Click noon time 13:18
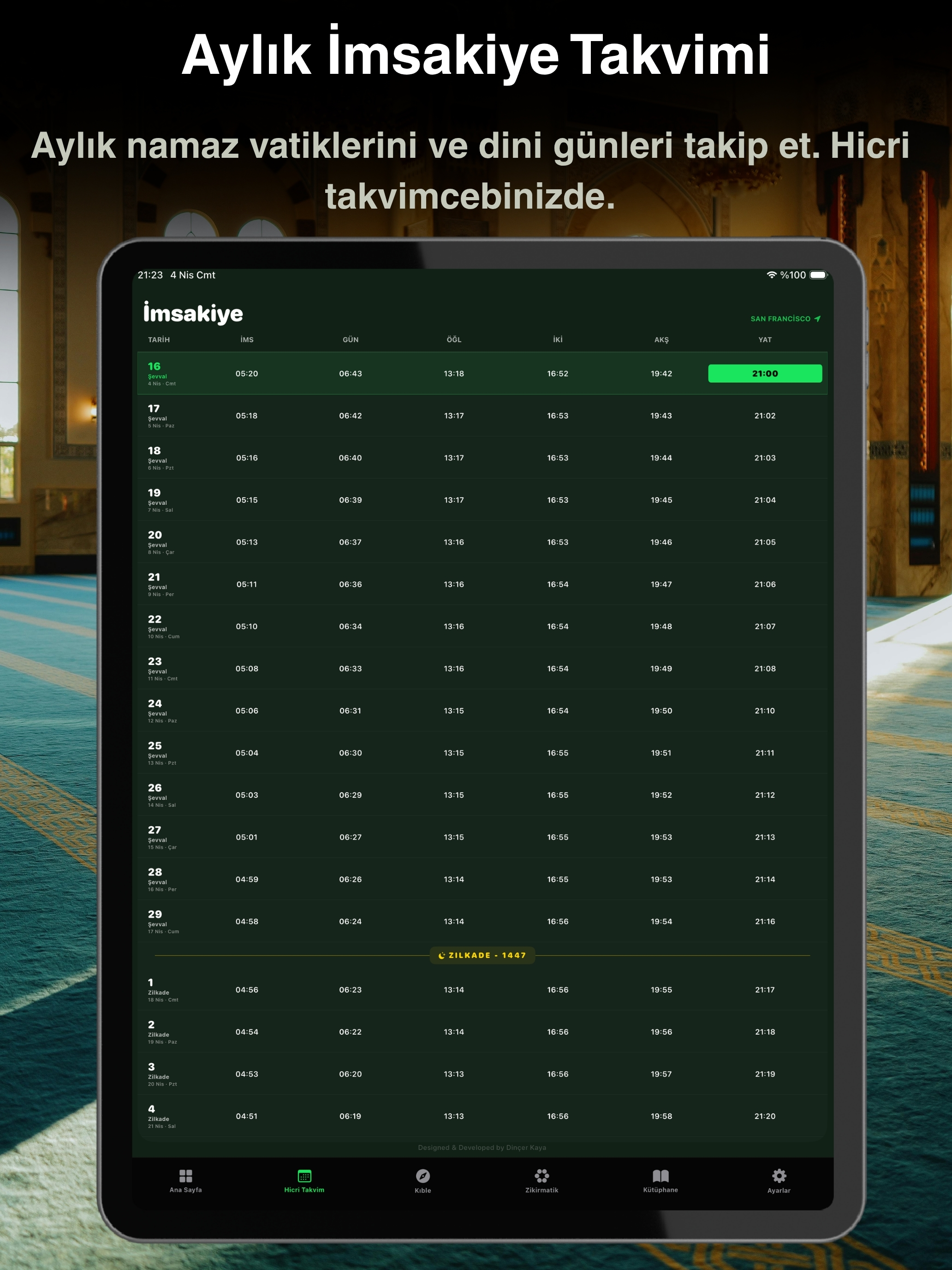Screen dimensions: 952x1270 [454, 373]
